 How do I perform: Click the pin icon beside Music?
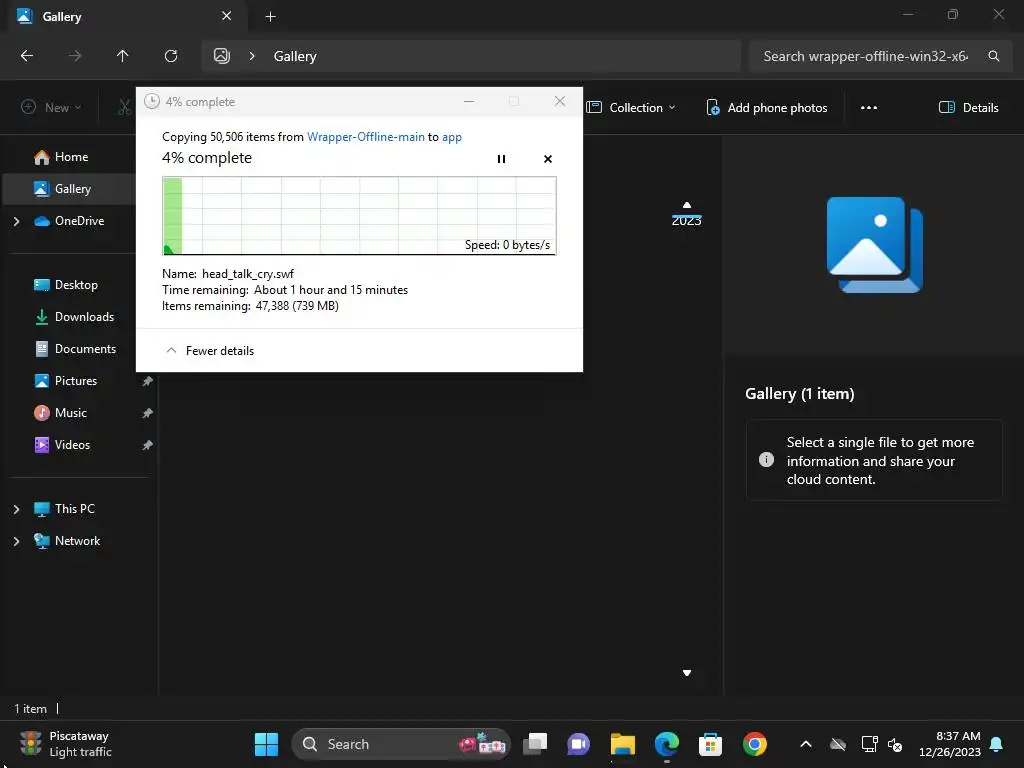click(x=148, y=413)
